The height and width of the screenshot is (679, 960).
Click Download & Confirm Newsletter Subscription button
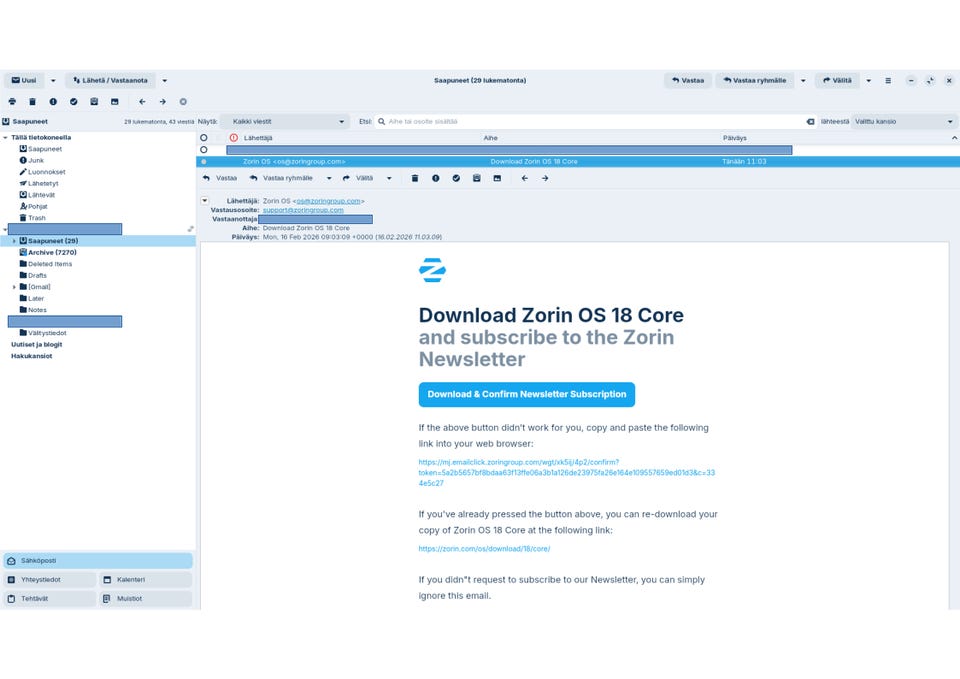coord(527,394)
